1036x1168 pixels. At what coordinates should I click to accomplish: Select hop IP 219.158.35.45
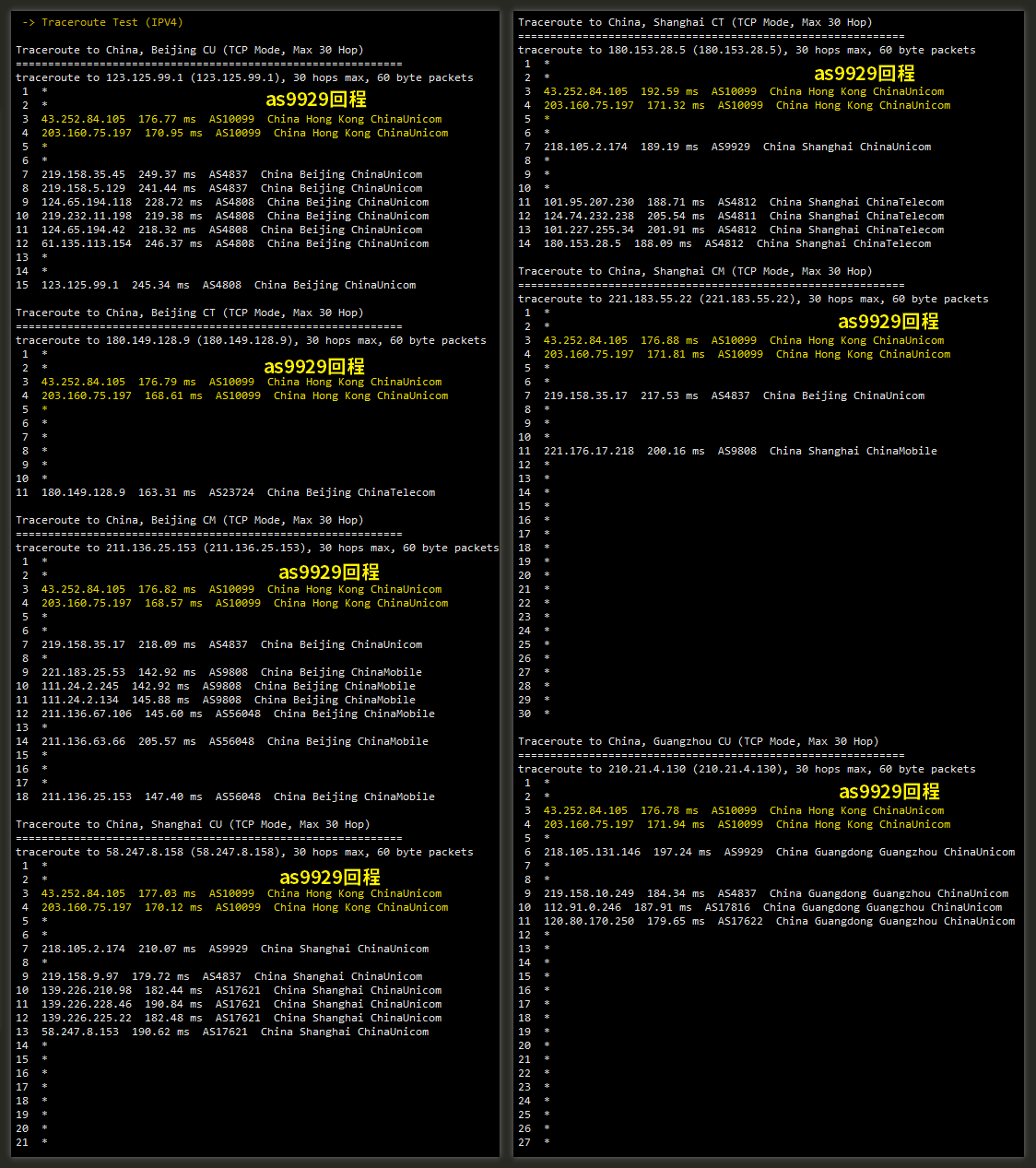[x=83, y=174]
